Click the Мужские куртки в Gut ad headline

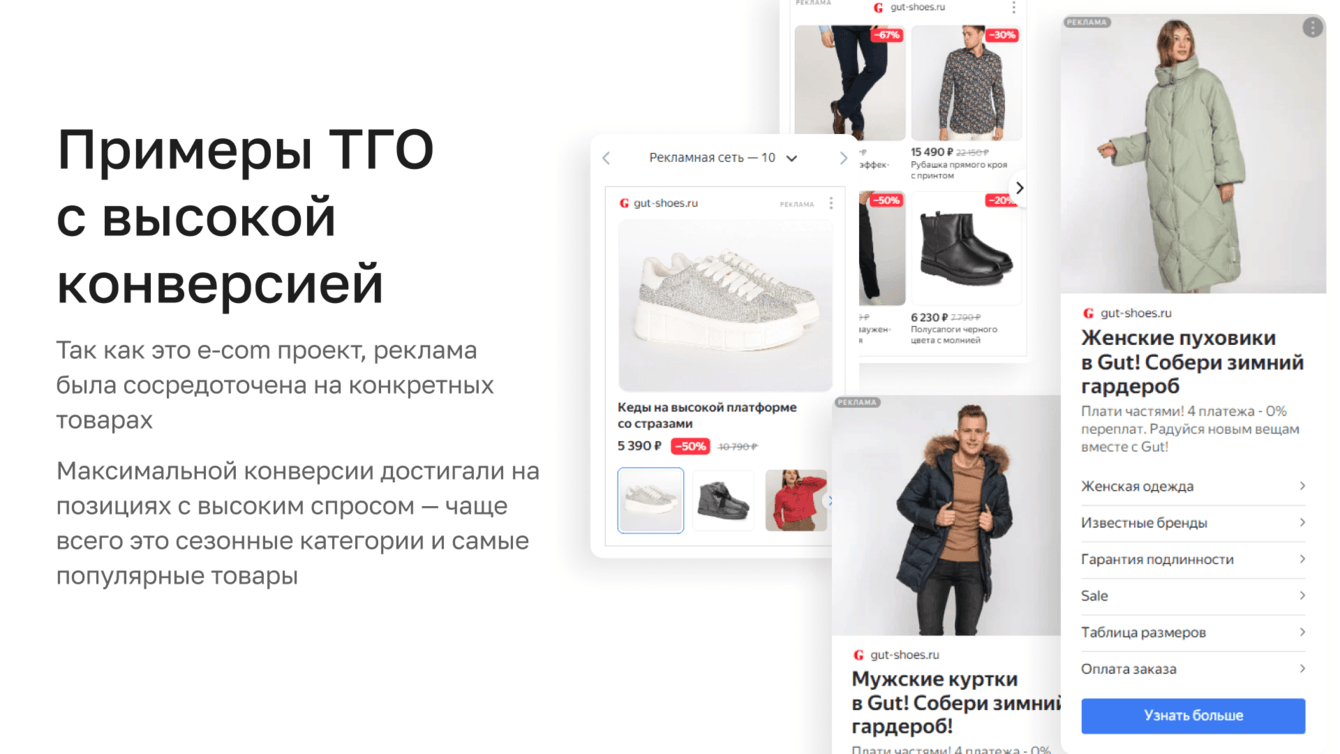(956, 703)
